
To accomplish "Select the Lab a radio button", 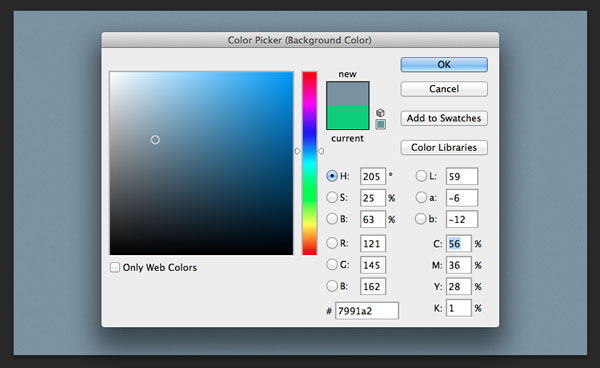I will tap(421, 197).
